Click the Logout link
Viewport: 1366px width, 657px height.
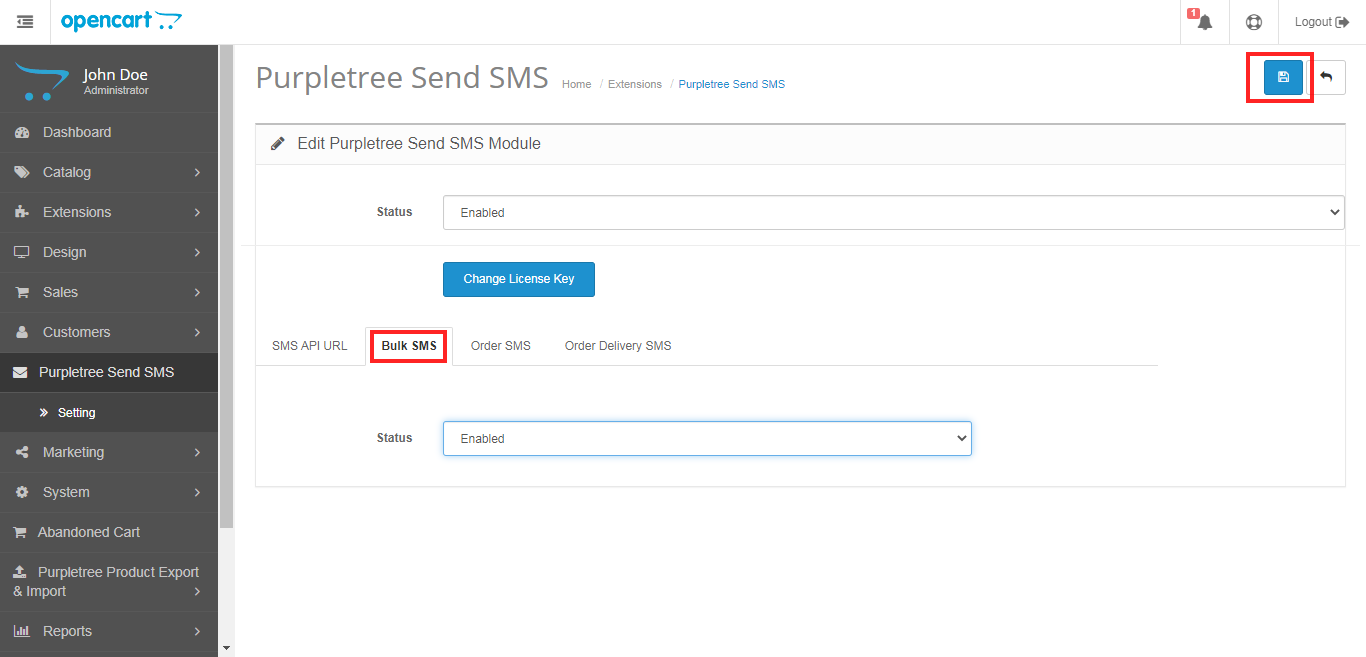point(1322,22)
